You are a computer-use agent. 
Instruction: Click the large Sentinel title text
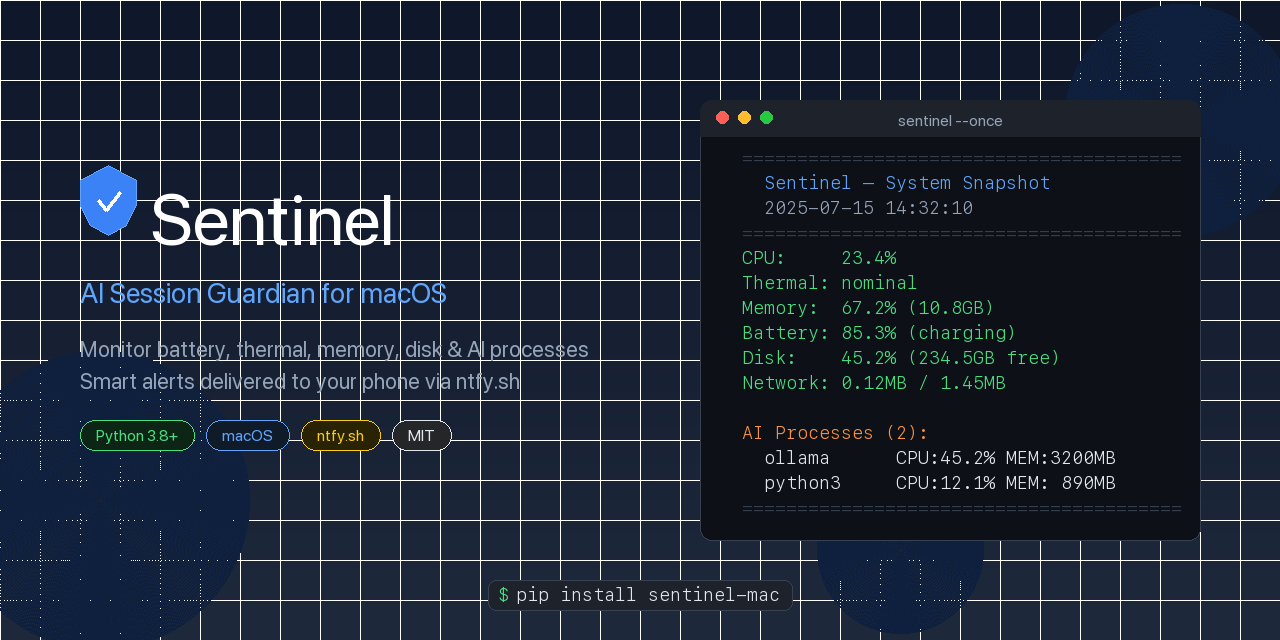[272, 220]
